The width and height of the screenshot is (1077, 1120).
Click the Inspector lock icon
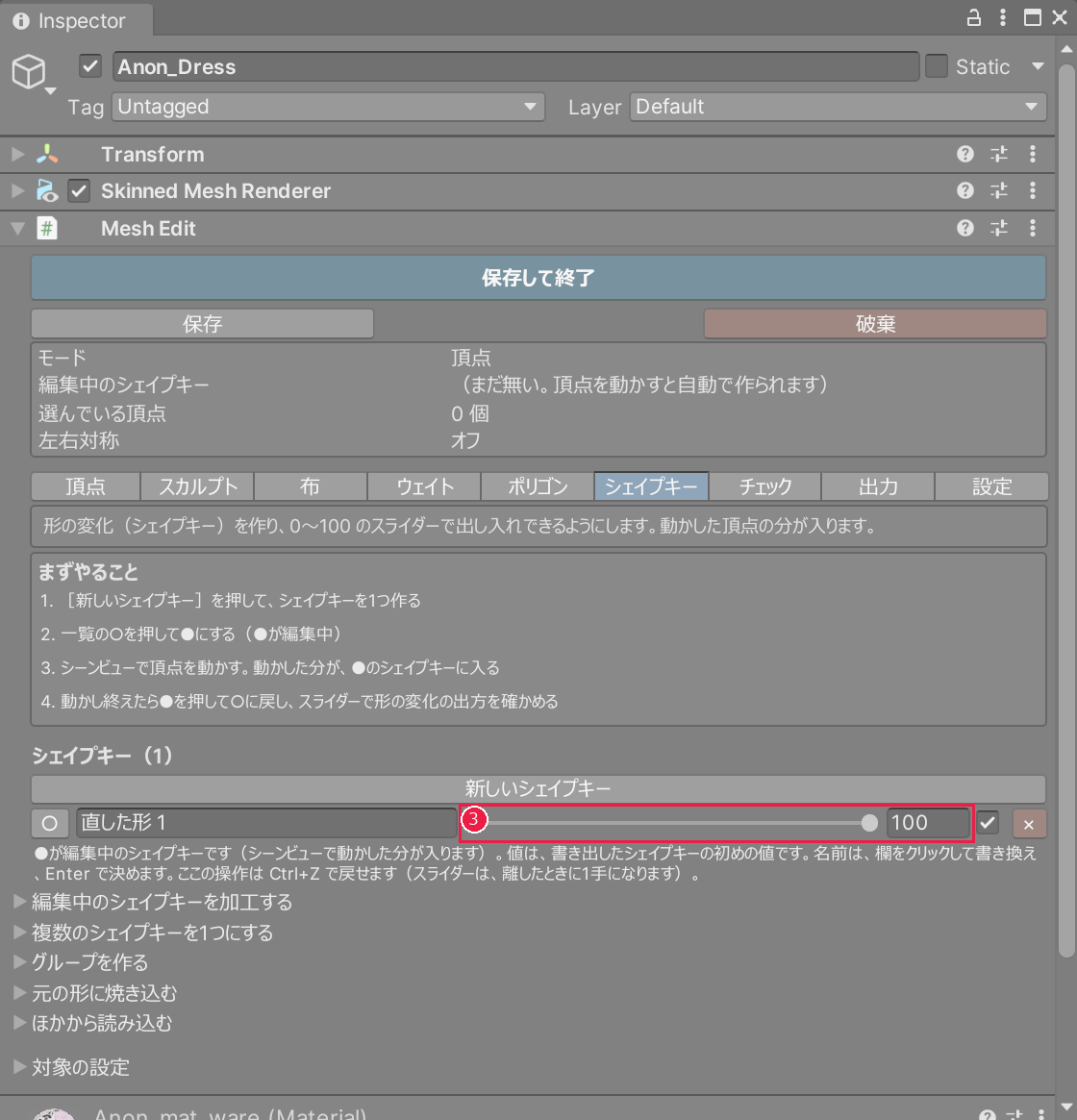973,18
